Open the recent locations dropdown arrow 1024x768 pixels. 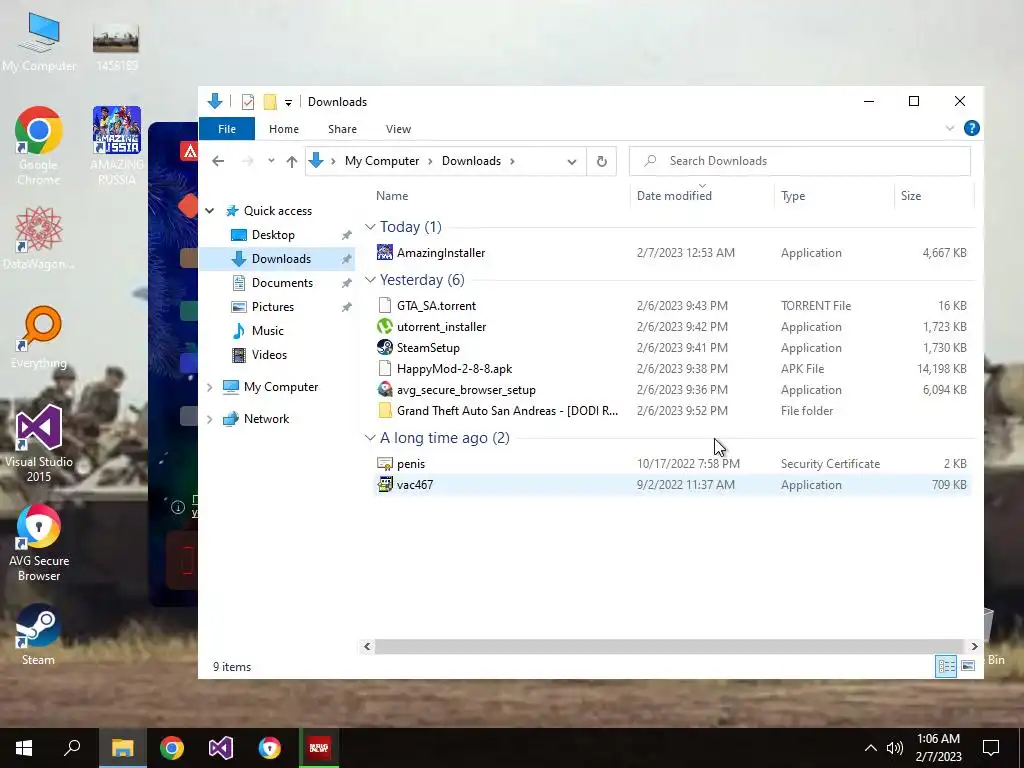click(271, 161)
